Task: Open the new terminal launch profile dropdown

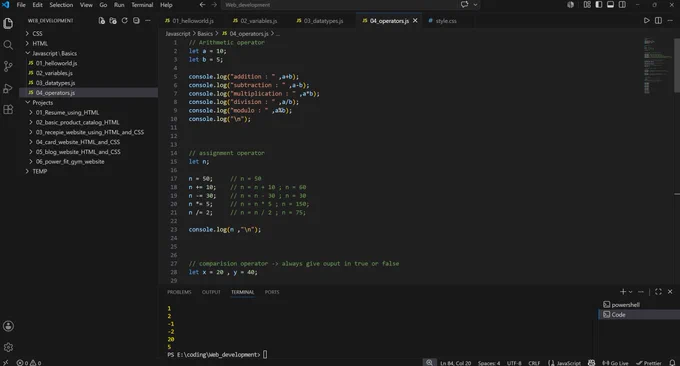Action: (631, 292)
